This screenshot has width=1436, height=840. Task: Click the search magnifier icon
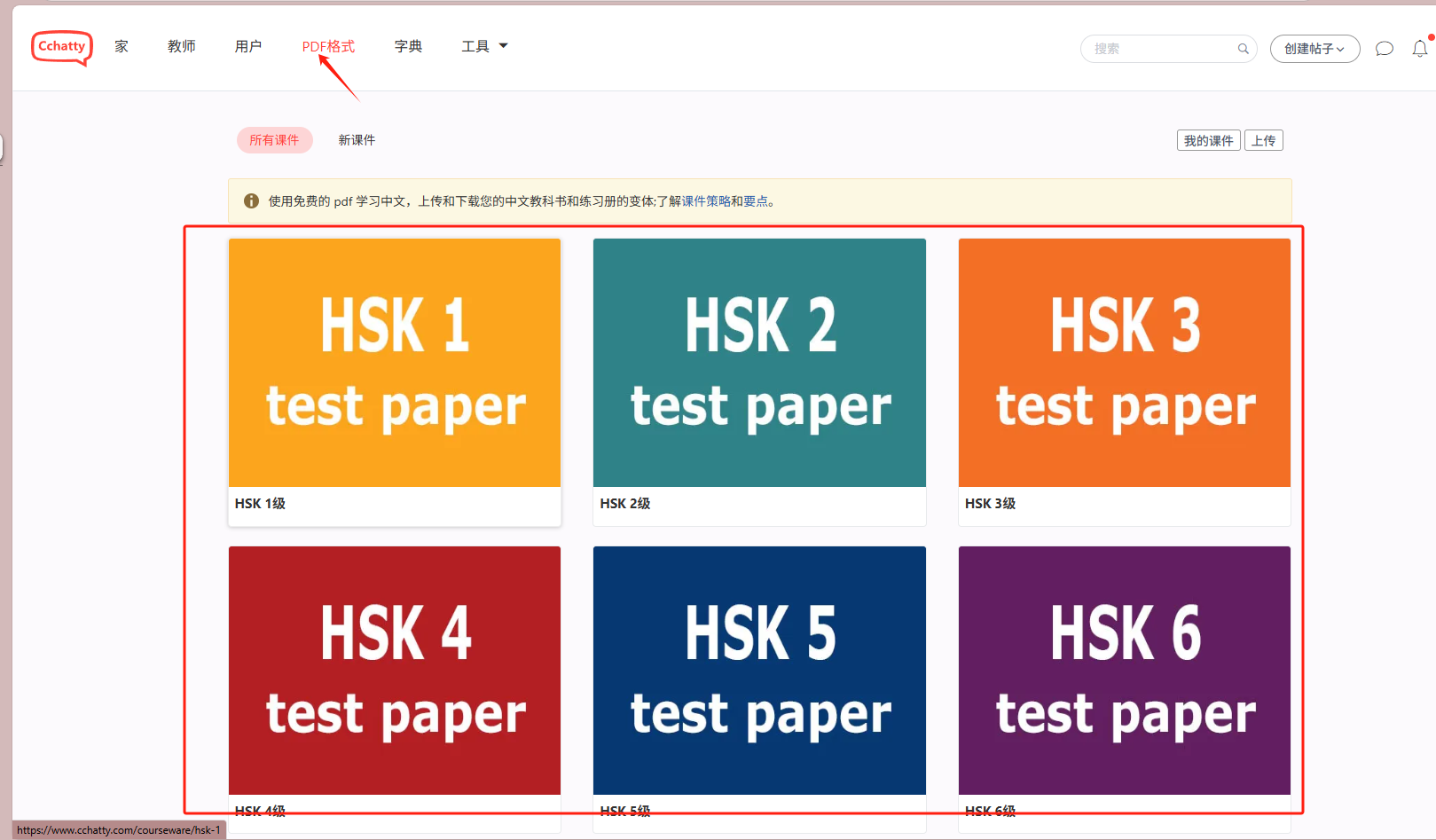point(1243,49)
